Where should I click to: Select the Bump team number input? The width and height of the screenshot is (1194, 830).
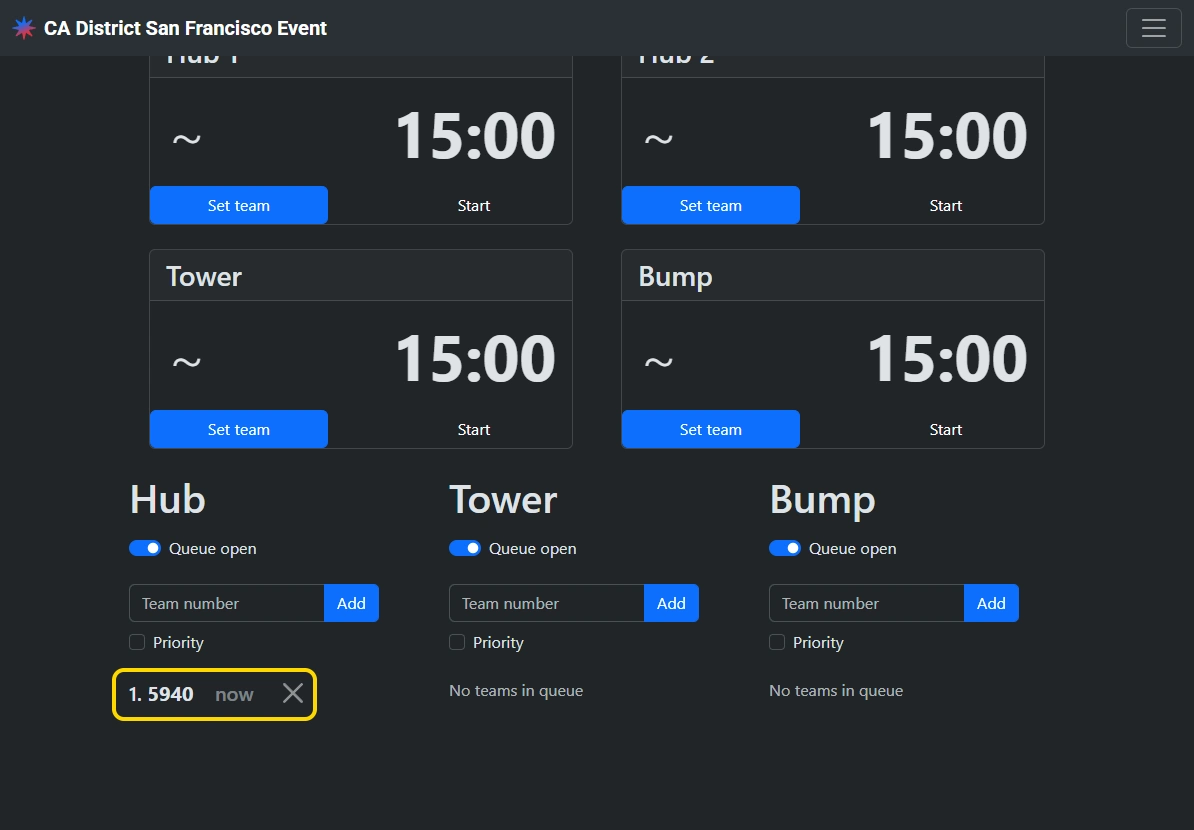tap(867, 603)
